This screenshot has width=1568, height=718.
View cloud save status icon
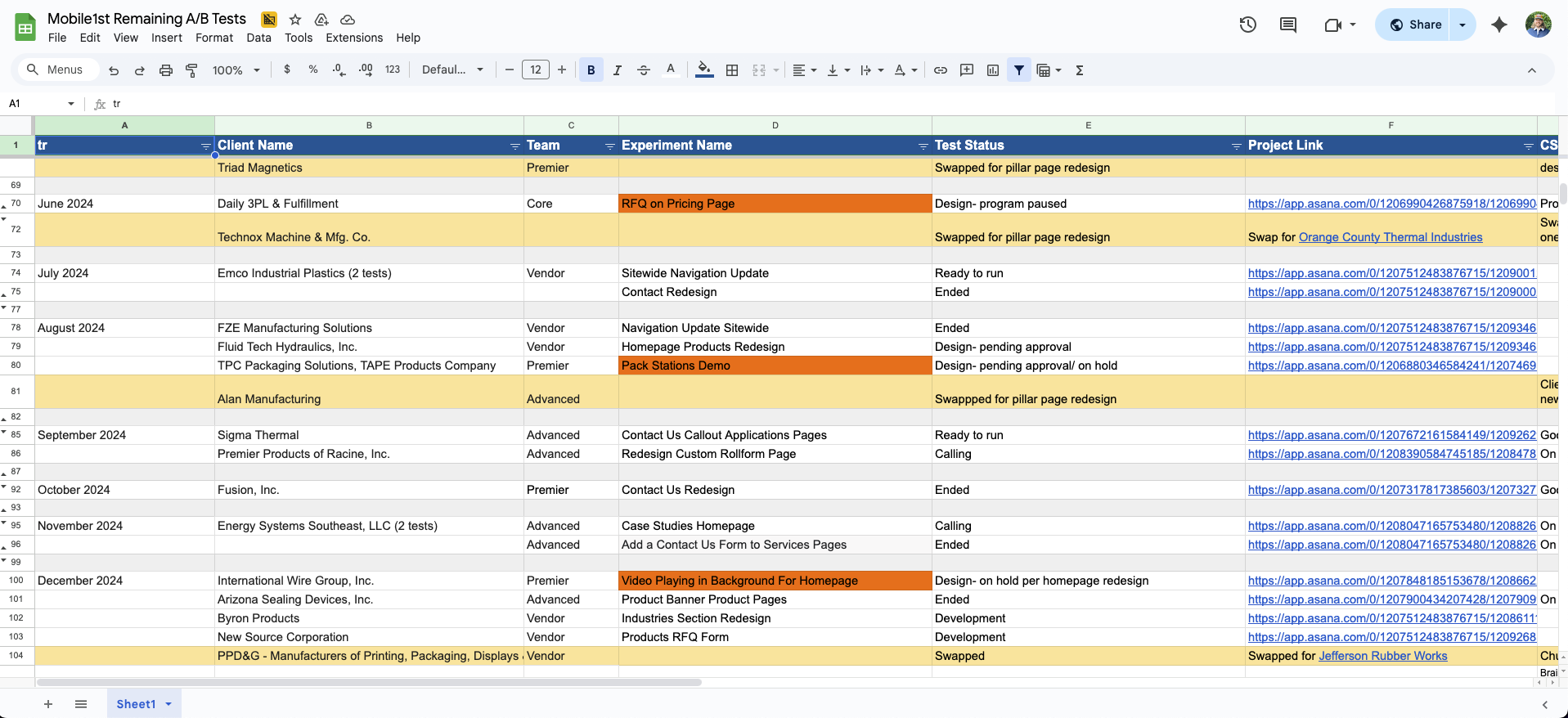[348, 20]
